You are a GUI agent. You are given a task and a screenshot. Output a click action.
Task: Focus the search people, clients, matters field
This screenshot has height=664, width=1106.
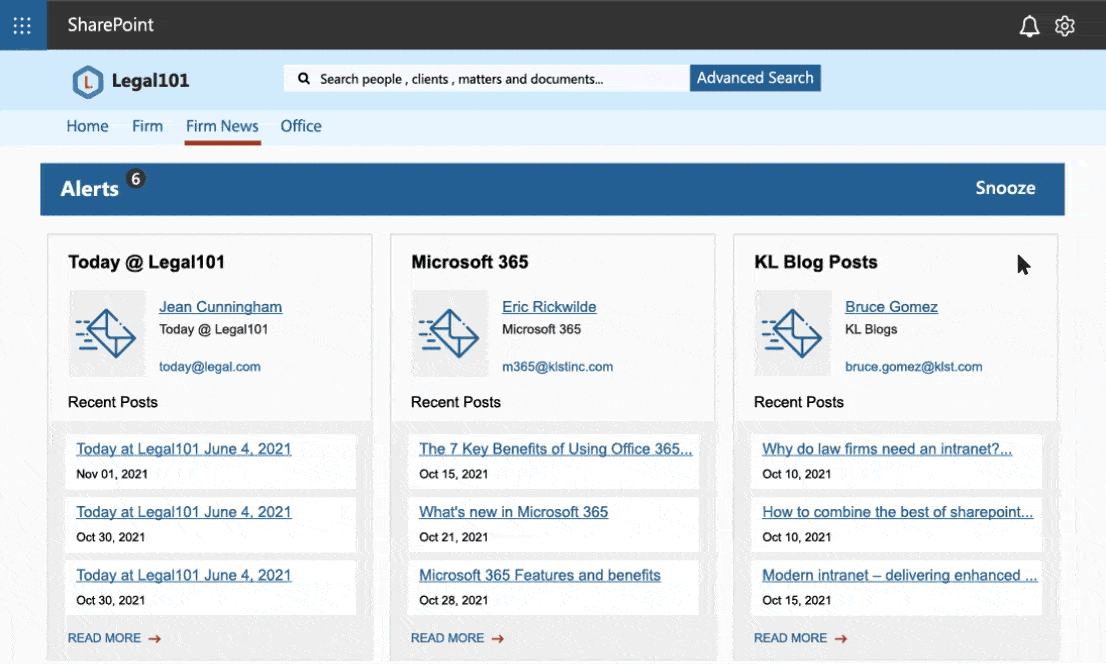(x=487, y=78)
